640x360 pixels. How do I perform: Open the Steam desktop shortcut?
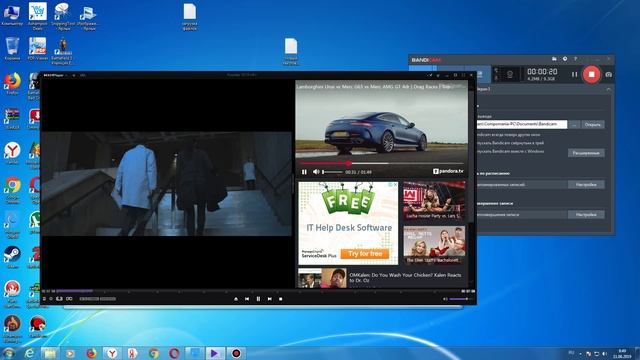(12, 257)
